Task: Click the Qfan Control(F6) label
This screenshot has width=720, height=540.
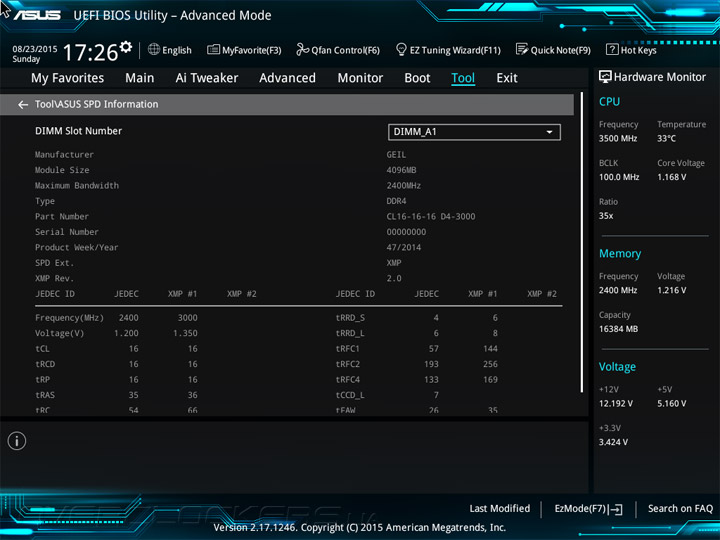Action: [x=345, y=50]
